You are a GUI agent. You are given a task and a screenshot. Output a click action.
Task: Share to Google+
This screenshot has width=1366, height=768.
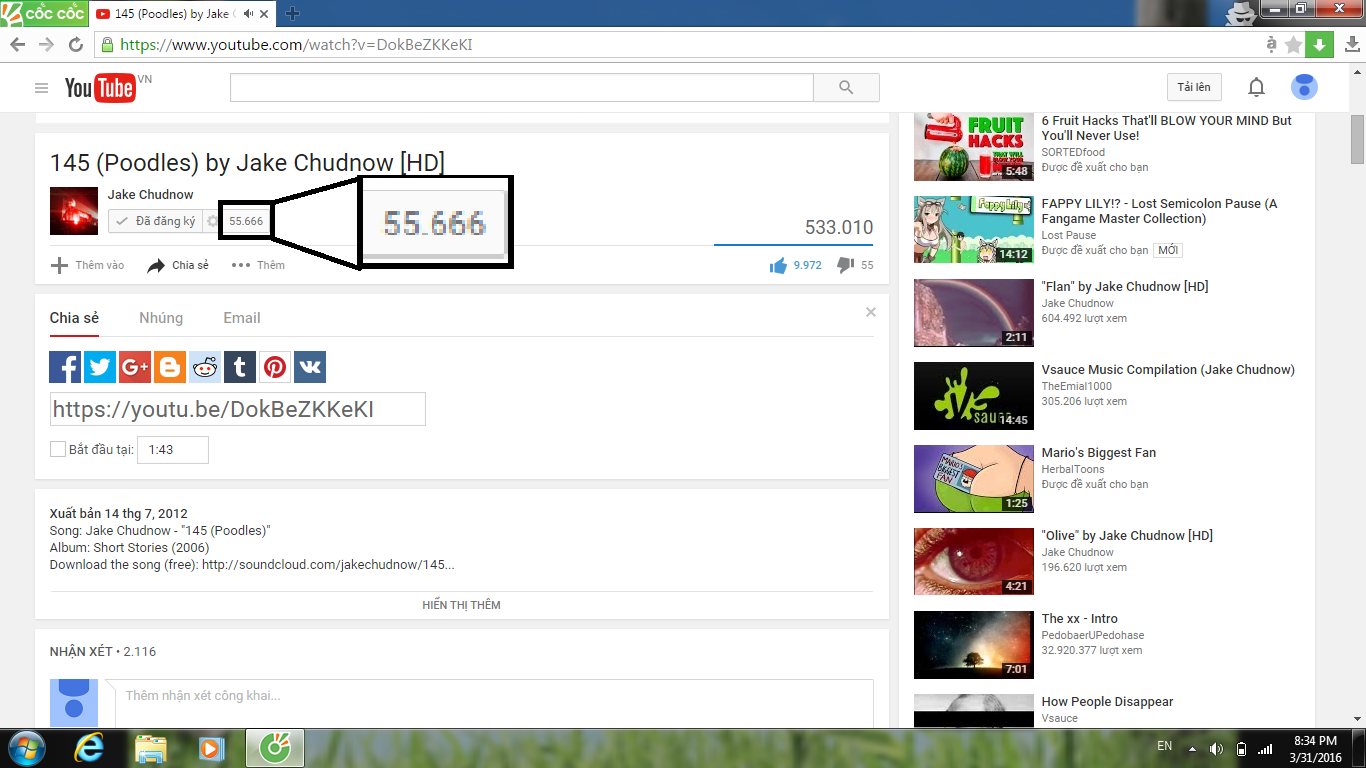[135, 367]
